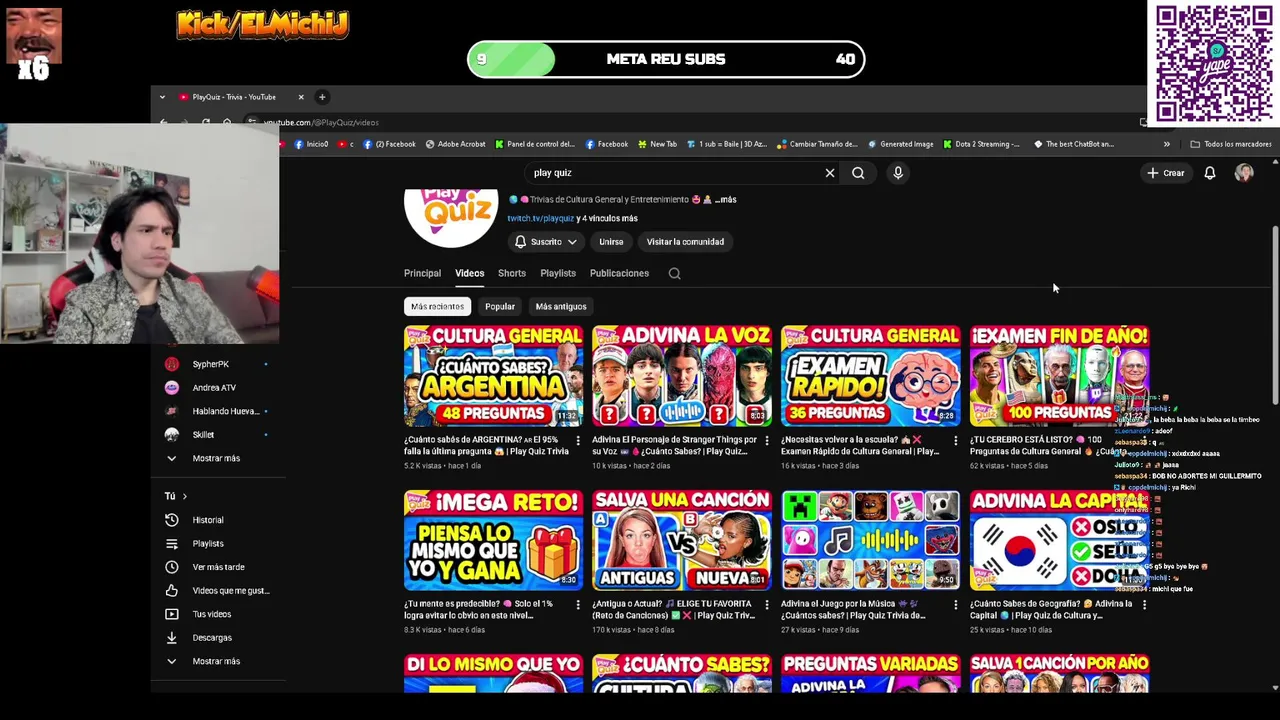Search within channel magnifier icon
Viewport: 1280px width, 720px height.
pos(675,273)
